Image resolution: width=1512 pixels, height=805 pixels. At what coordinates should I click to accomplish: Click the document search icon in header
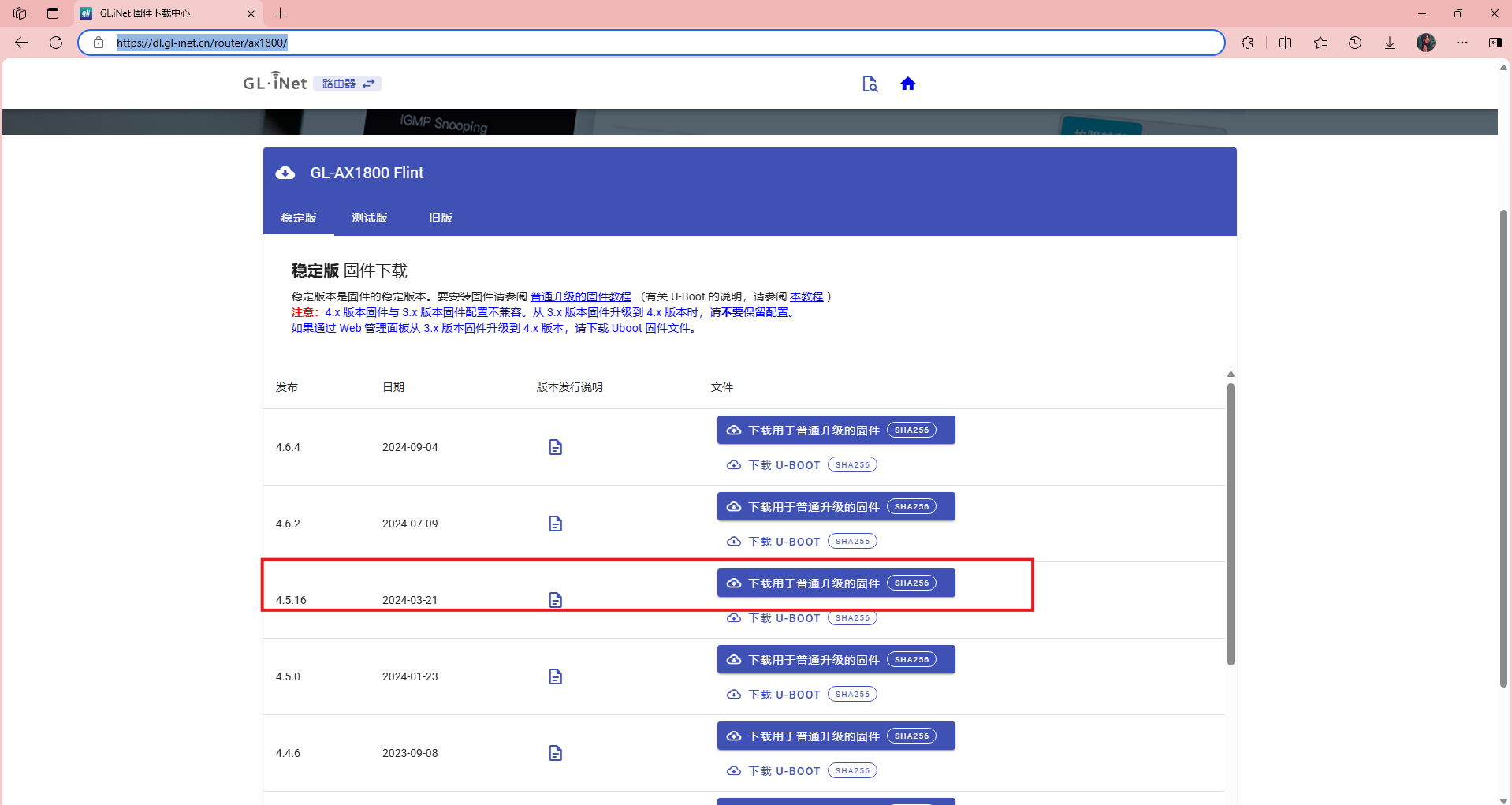pyautogui.click(x=870, y=84)
